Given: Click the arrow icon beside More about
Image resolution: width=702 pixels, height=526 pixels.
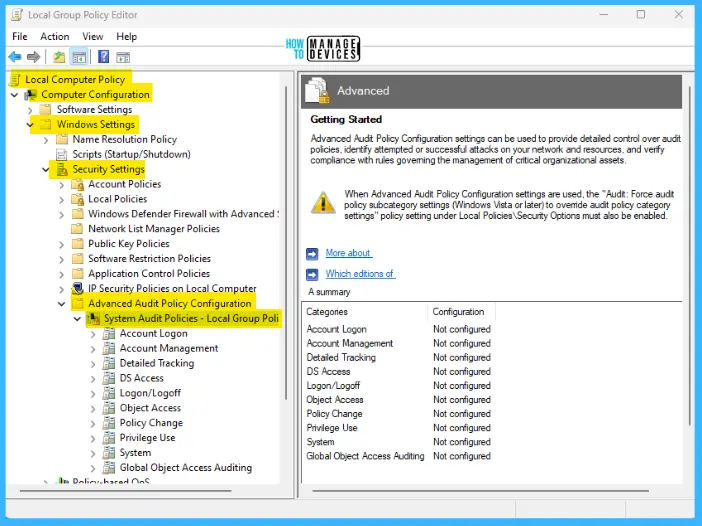Looking at the screenshot, I should point(312,254).
